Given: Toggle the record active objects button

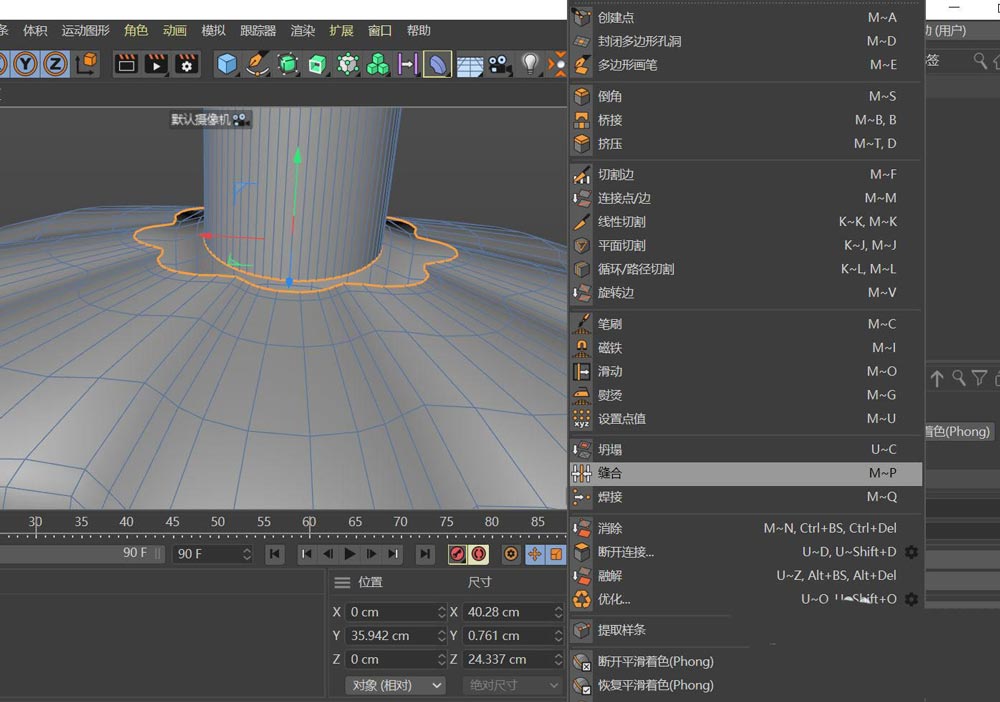Looking at the screenshot, I should [457, 553].
